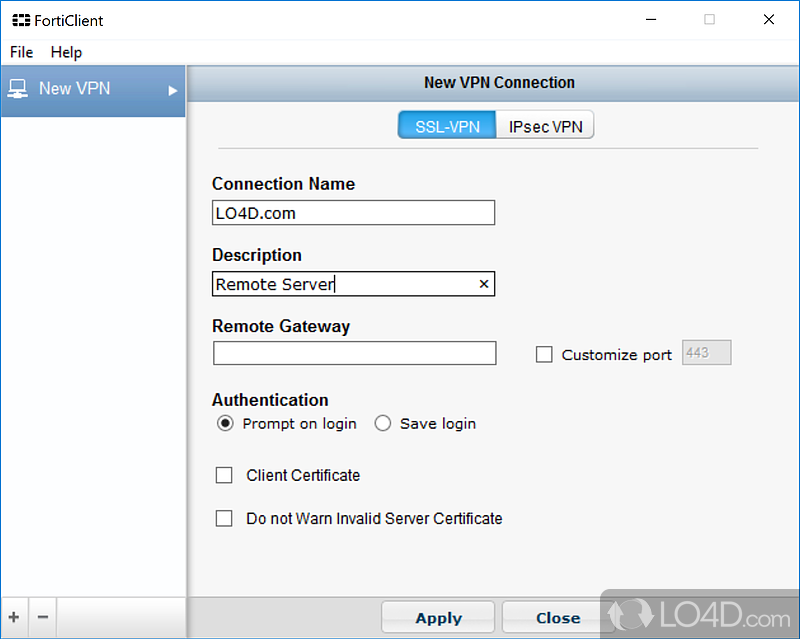Clear the Description field with X icon
Image resolution: width=800 pixels, height=639 pixels.
click(484, 284)
